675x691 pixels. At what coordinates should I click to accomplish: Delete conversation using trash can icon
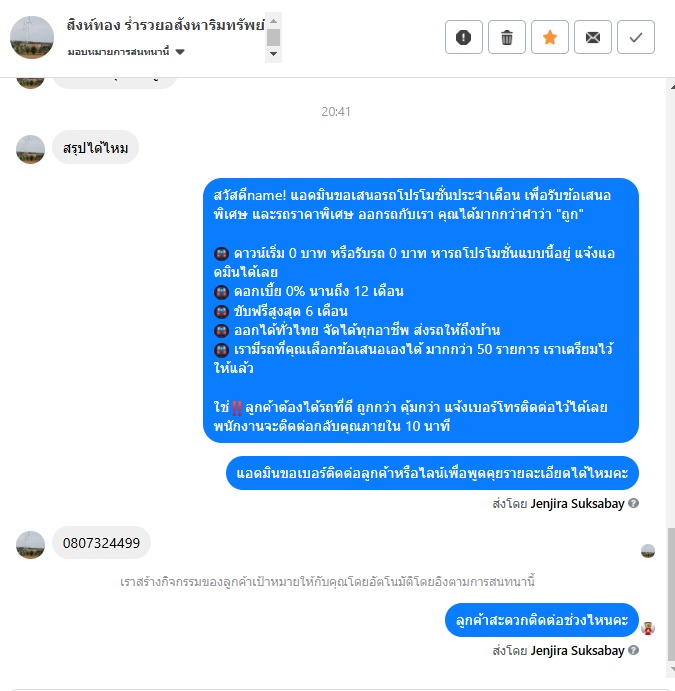(x=507, y=37)
